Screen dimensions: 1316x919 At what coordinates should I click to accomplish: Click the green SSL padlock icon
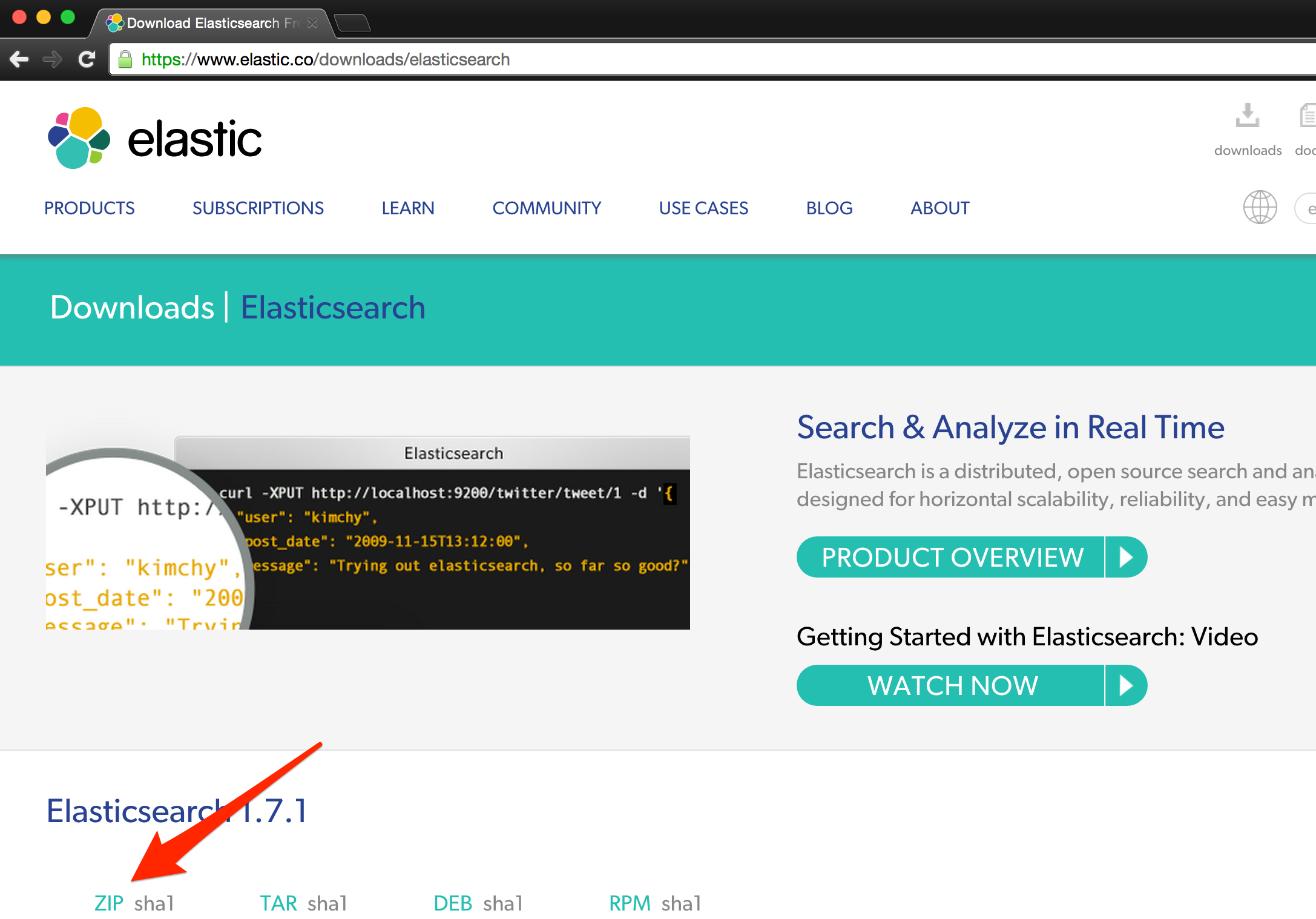point(125,59)
